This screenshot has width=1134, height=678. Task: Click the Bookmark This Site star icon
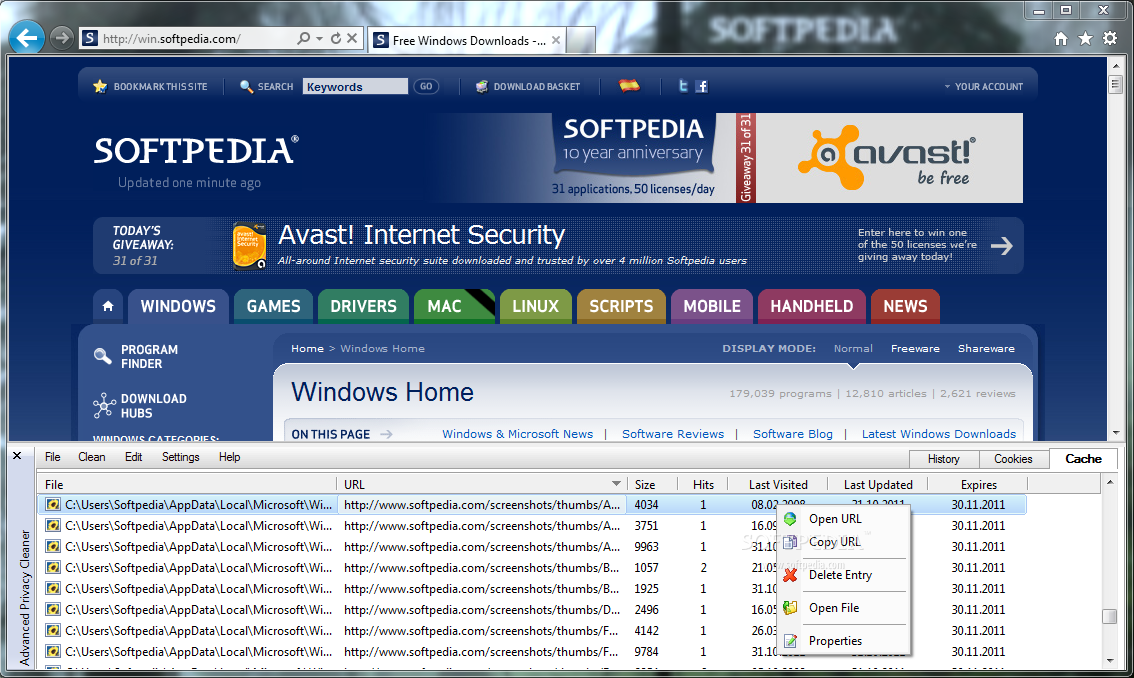point(100,86)
